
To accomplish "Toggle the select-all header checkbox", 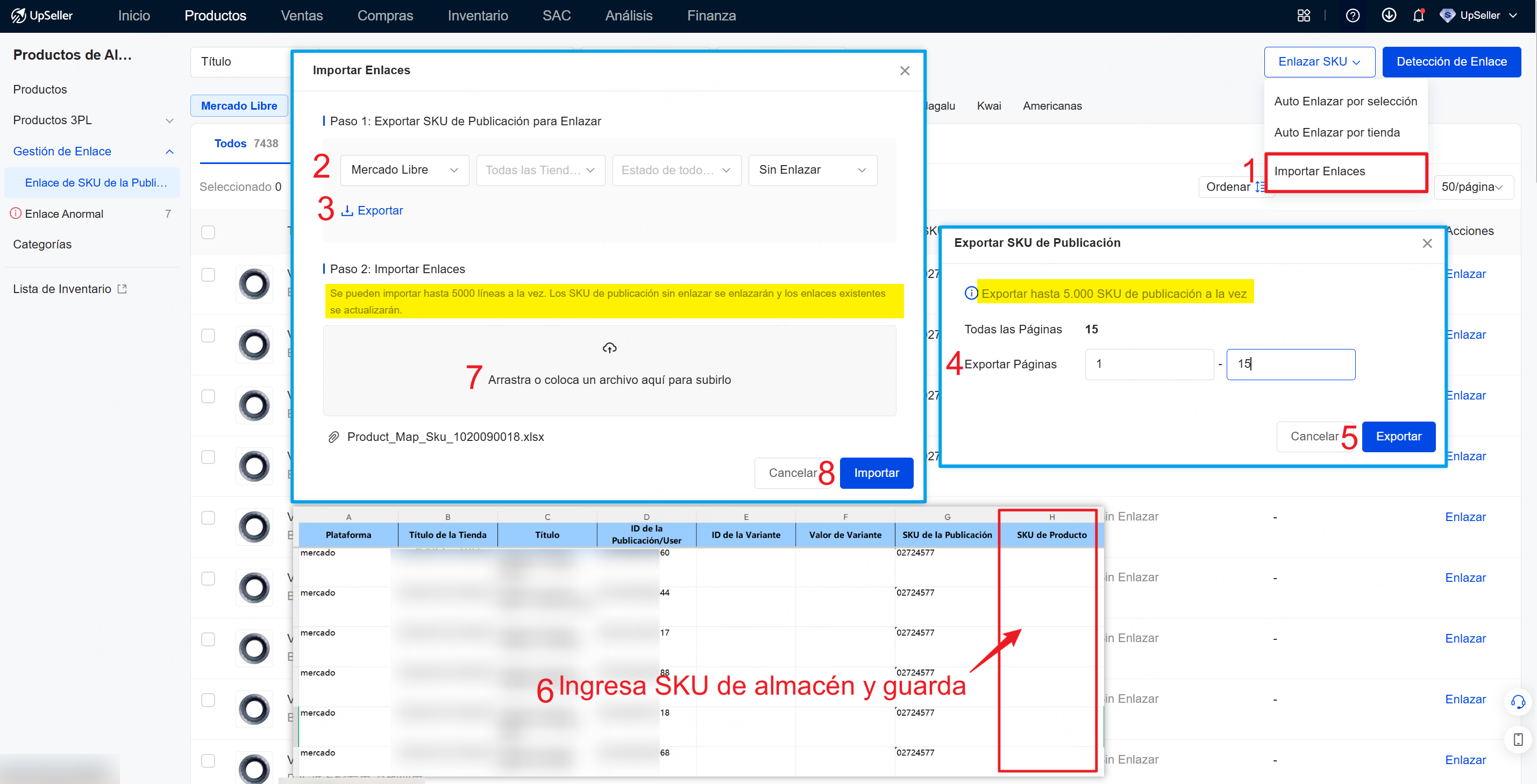I will (208, 232).
